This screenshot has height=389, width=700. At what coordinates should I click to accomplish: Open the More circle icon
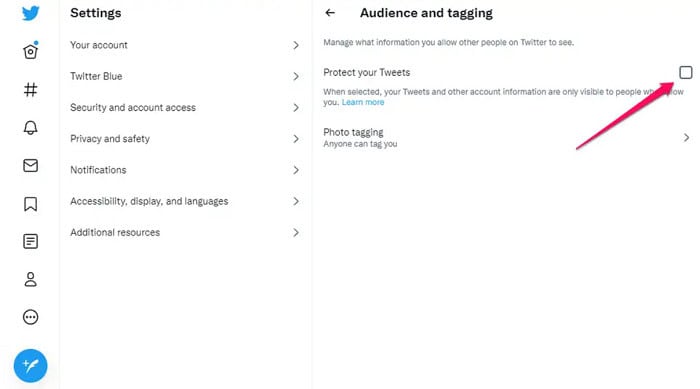click(30, 317)
